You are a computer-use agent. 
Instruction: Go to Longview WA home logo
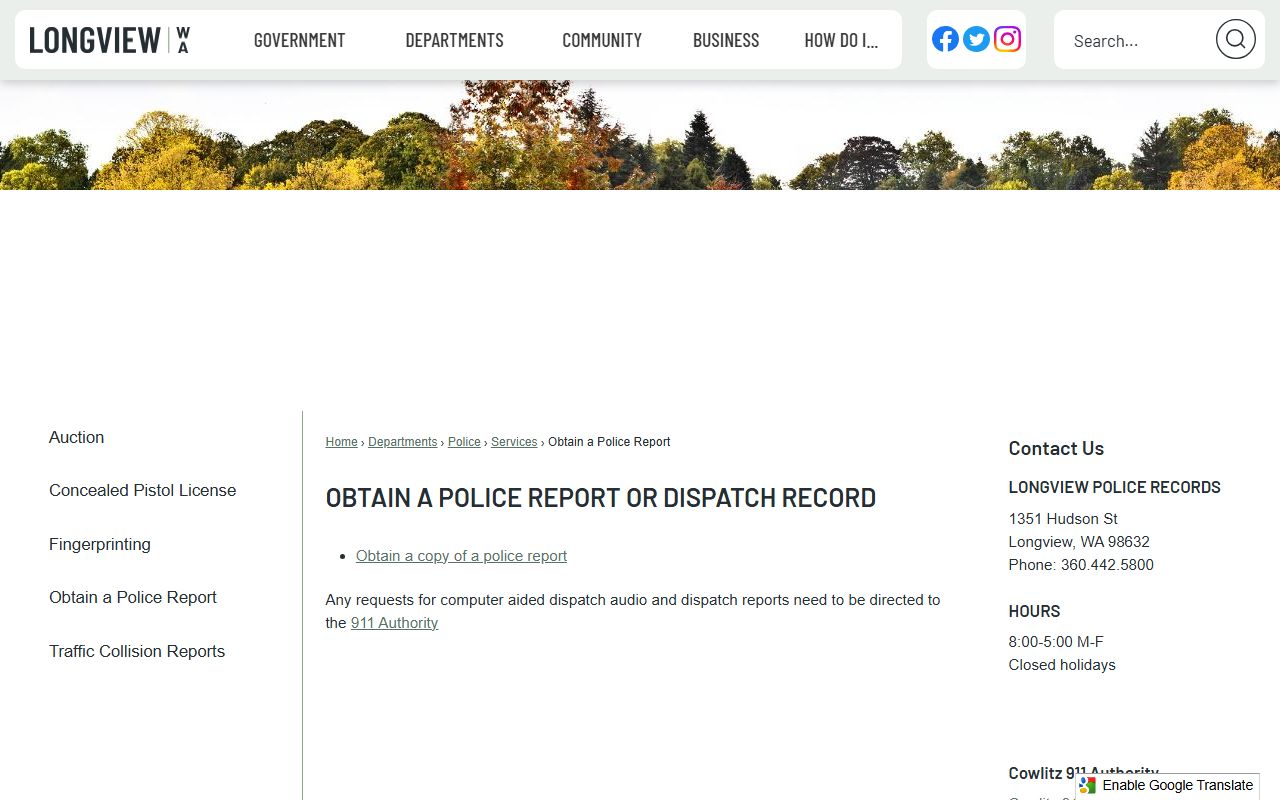point(109,40)
